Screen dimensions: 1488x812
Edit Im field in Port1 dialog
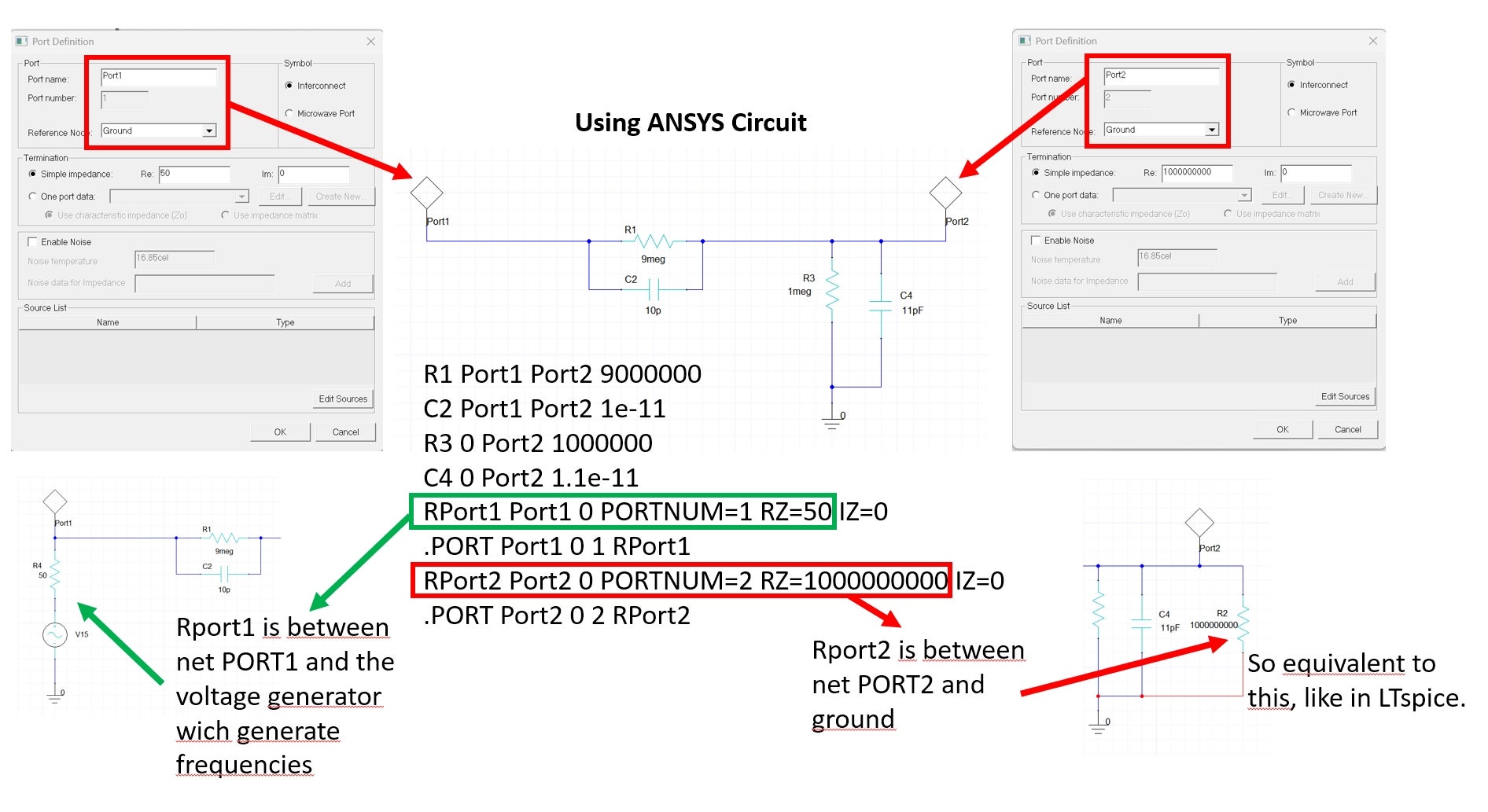[313, 174]
